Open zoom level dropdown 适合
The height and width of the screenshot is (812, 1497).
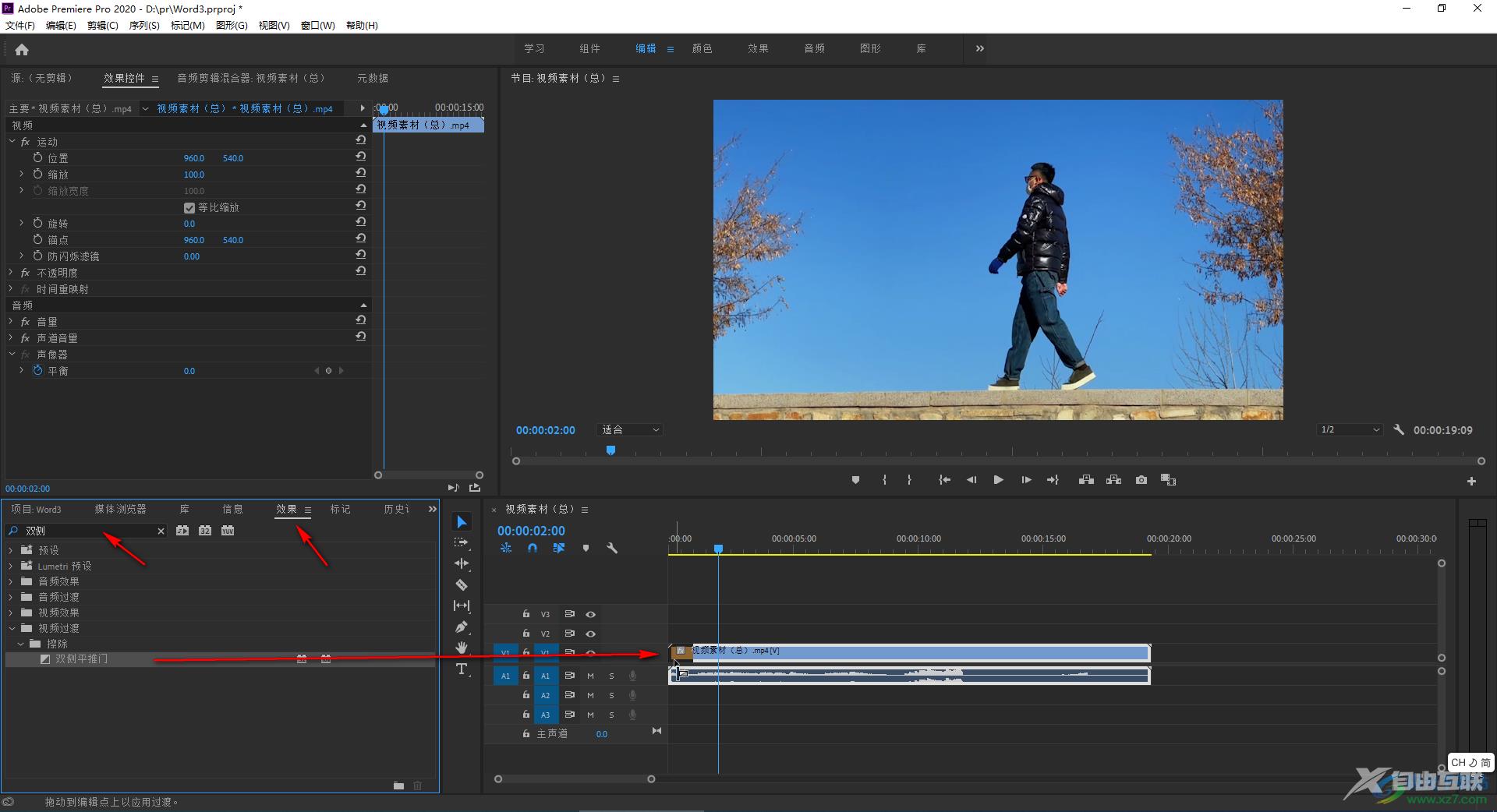(630, 430)
